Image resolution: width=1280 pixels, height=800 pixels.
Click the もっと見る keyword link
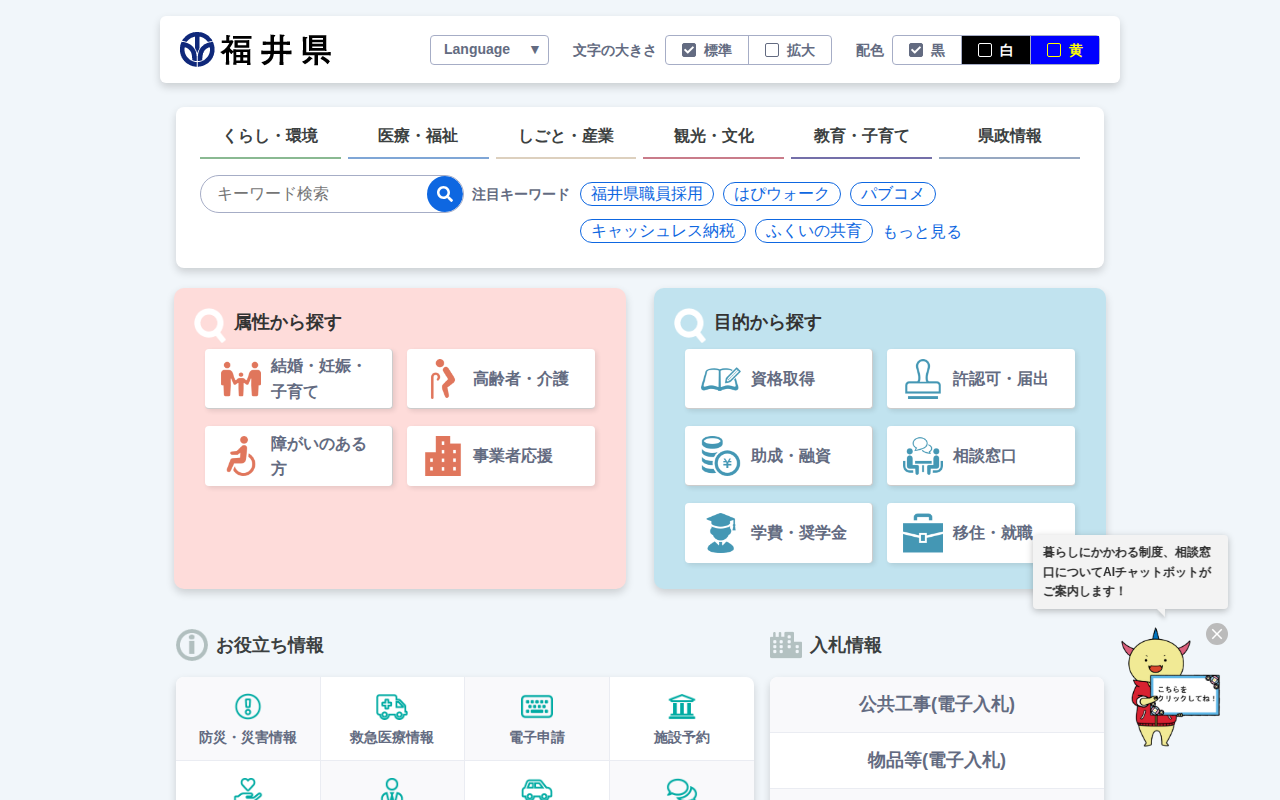pyautogui.click(x=921, y=232)
